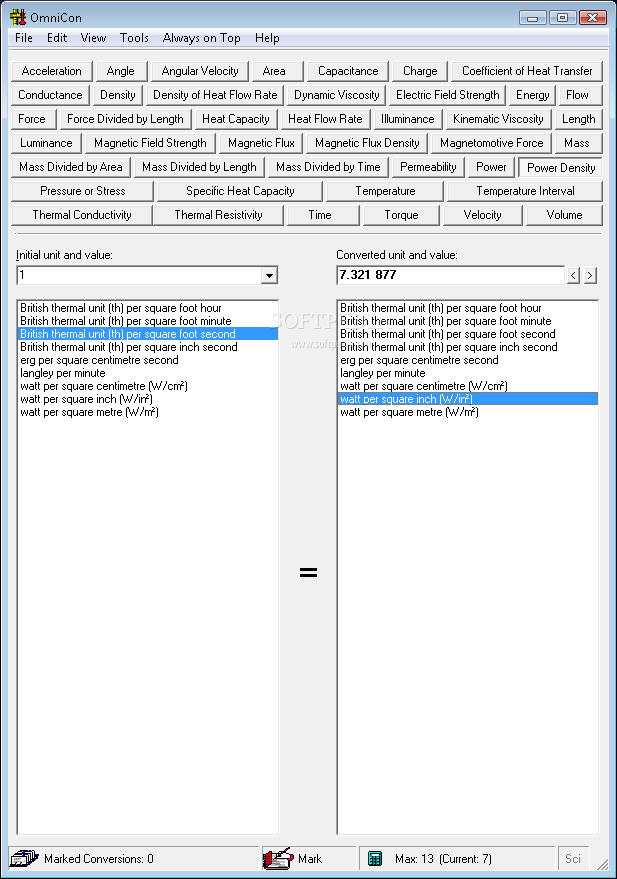Open the Heat Capacity category
This screenshot has width=617, height=879.
click(x=235, y=119)
